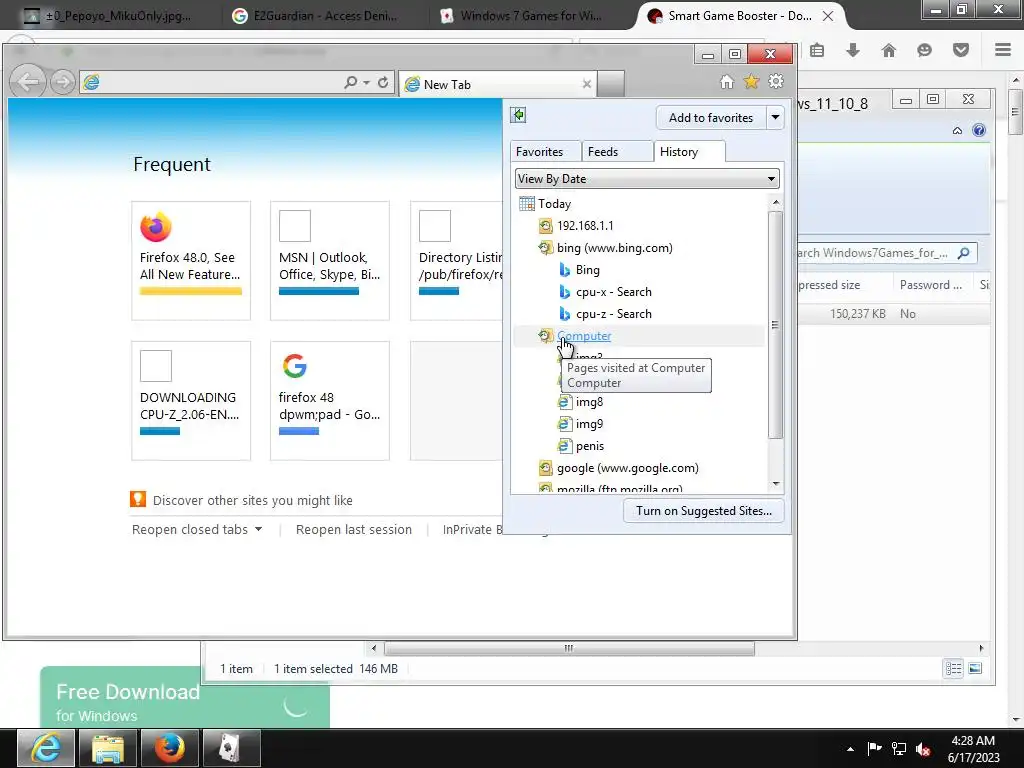Click the Firefox Pocket icon
Screen dimensions: 1024x768
click(961, 50)
